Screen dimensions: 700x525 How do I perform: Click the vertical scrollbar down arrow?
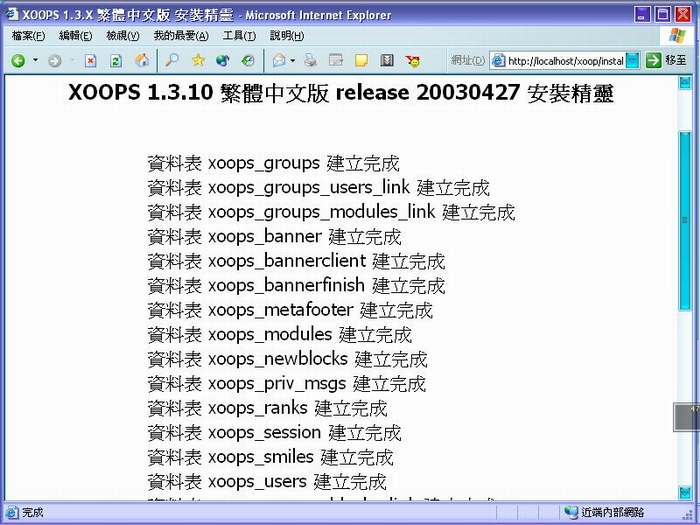tap(686, 493)
